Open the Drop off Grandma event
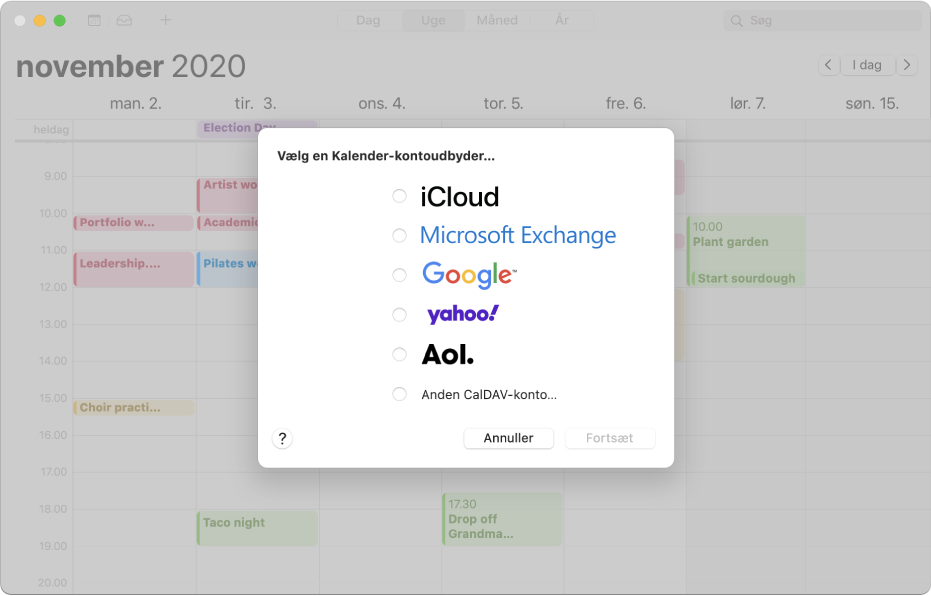Image resolution: width=931 pixels, height=596 pixels. coord(502,519)
